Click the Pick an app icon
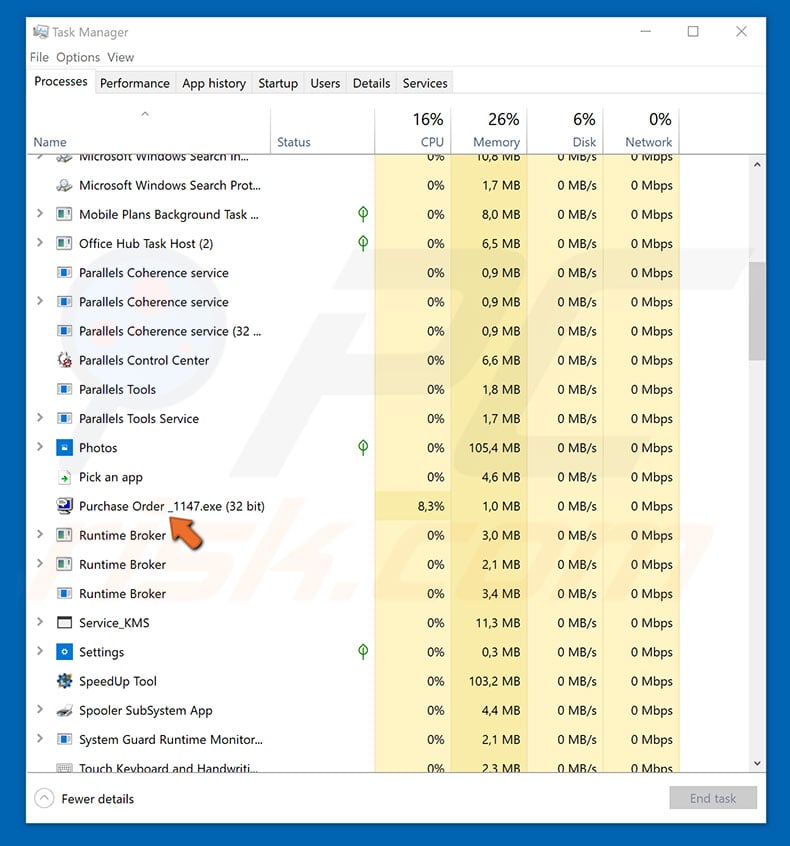The height and width of the screenshot is (846, 790). pos(64,477)
